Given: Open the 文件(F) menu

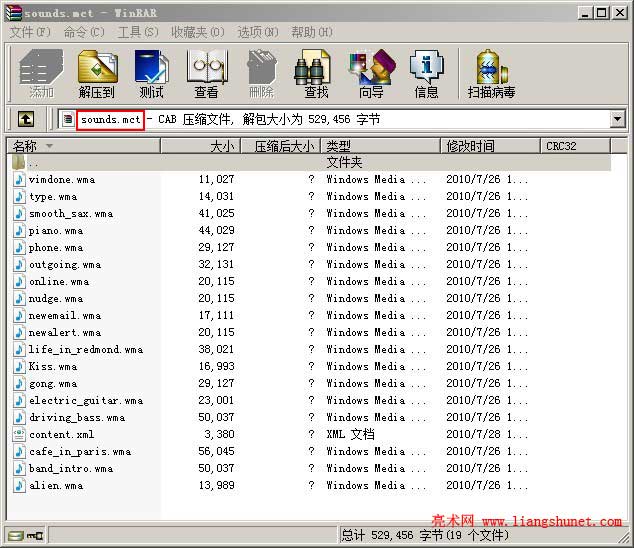Looking at the screenshot, I should pyautogui.click(x=30, y=32).
